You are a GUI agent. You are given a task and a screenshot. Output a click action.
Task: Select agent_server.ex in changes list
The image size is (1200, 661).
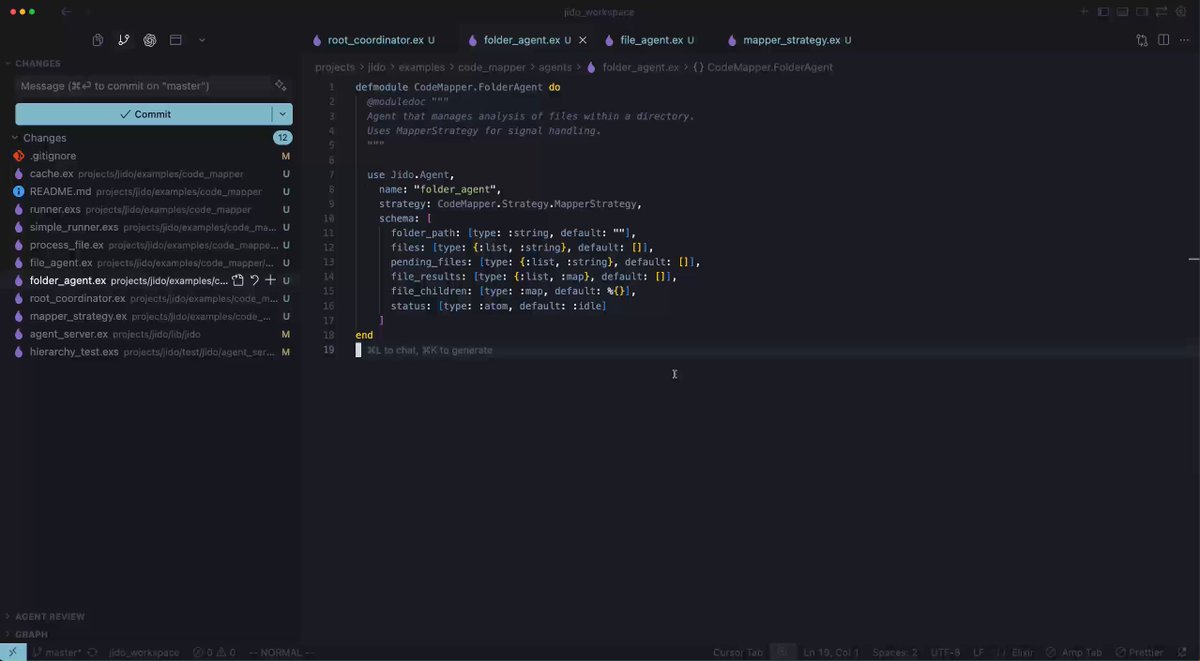tap(150, 334)
